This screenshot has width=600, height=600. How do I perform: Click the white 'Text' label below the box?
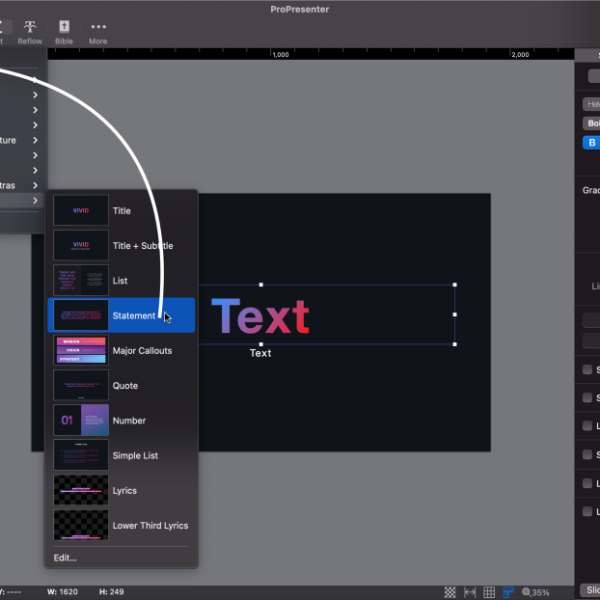[x=260, y=353]
